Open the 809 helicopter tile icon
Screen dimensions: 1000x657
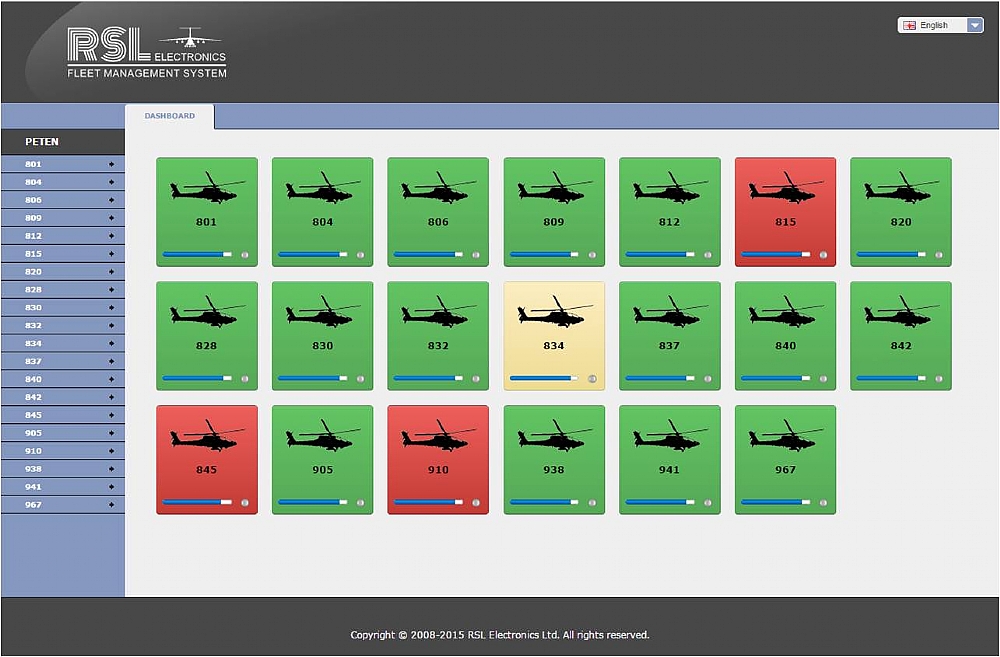(x=554, y=188)
